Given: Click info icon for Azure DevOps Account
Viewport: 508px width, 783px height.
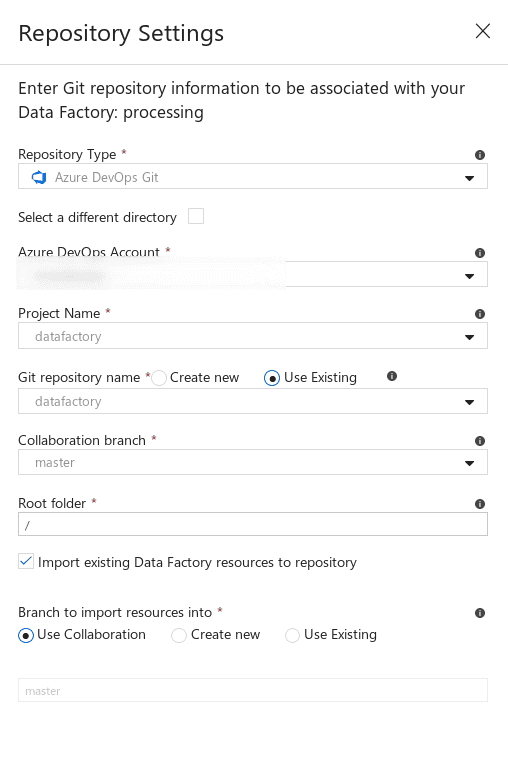Looking at the screenshot, I should (480, 253).
